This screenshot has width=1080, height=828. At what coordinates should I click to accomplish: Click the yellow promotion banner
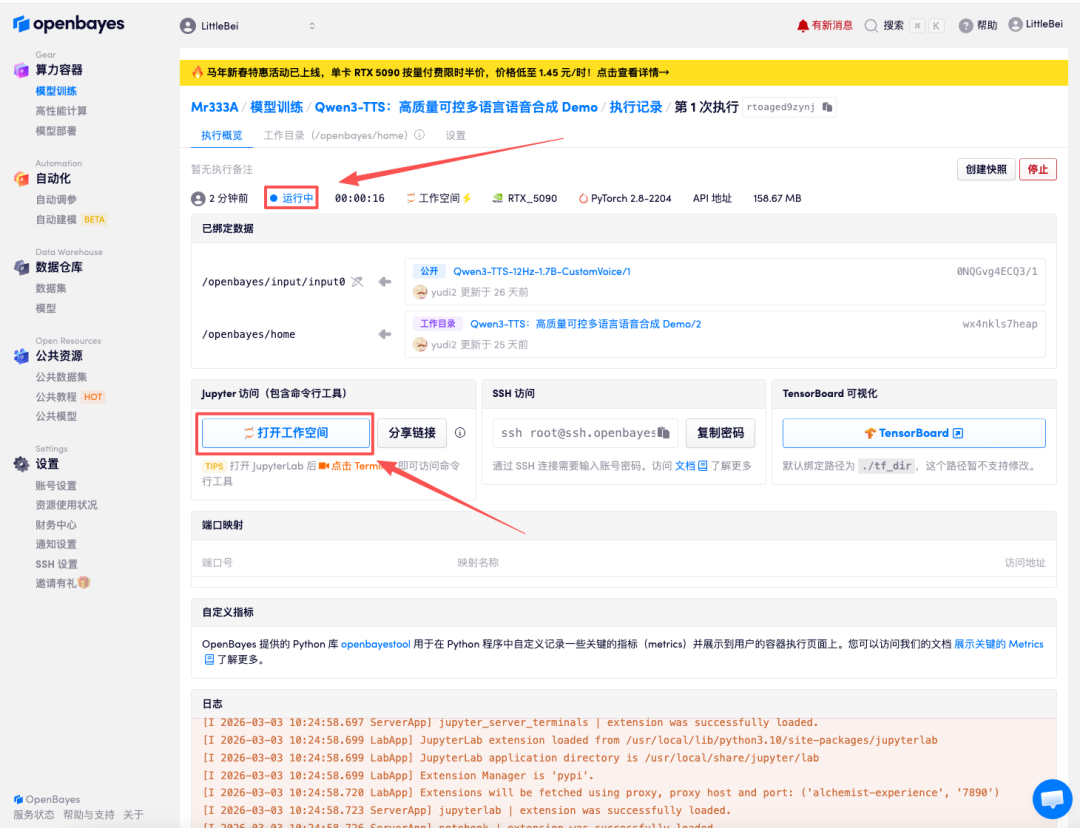pyautogui.click(x=624, y=72)
